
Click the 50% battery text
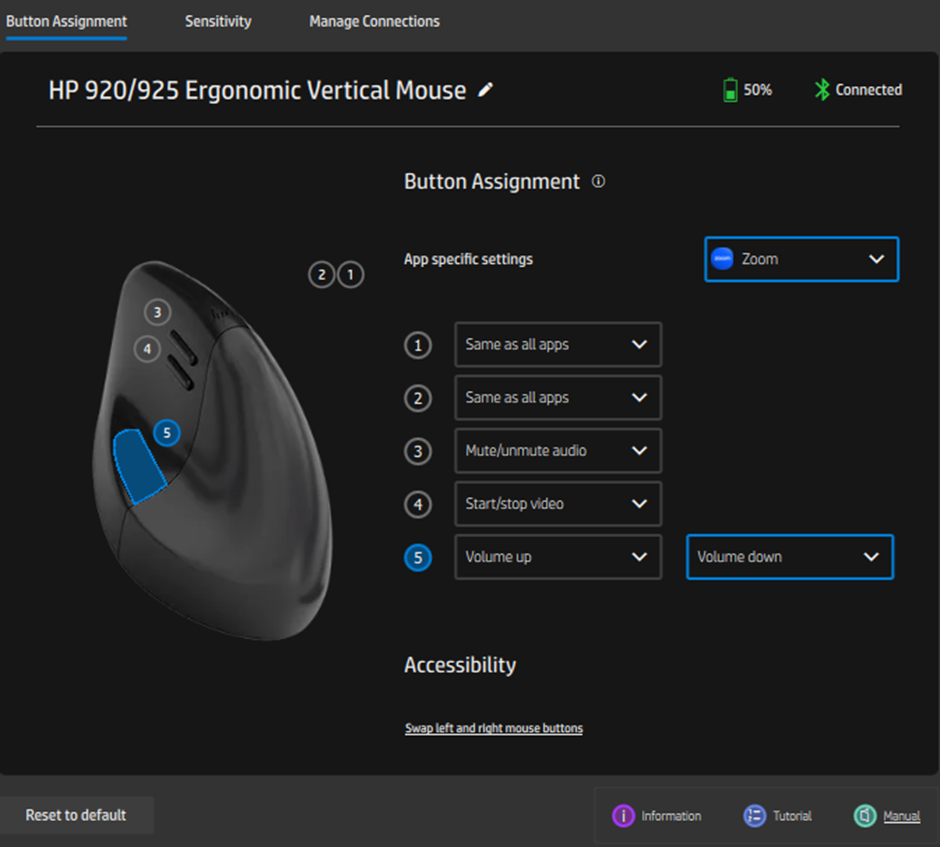[758, 90]
